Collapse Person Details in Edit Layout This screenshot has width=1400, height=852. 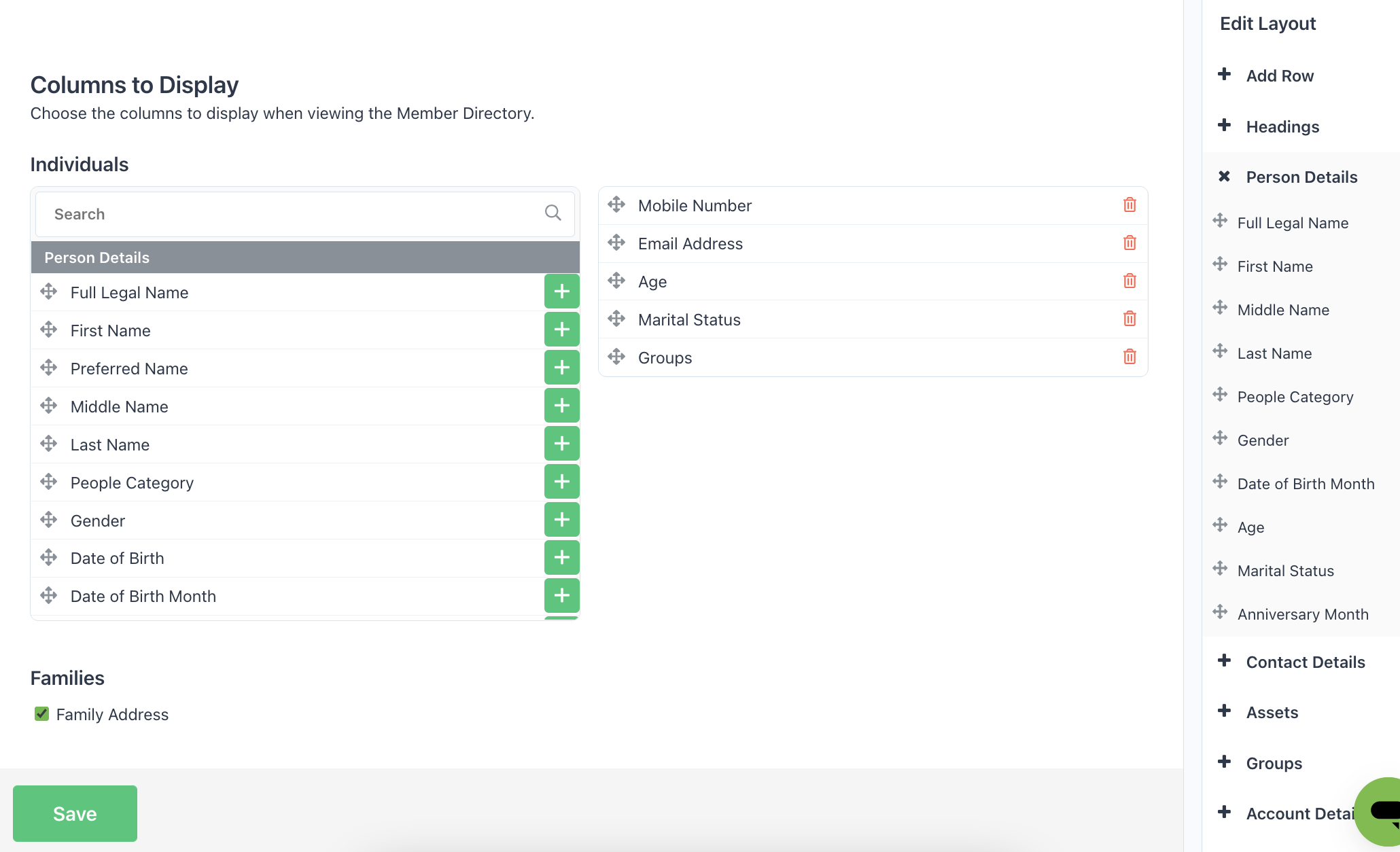click(1225, 177)
